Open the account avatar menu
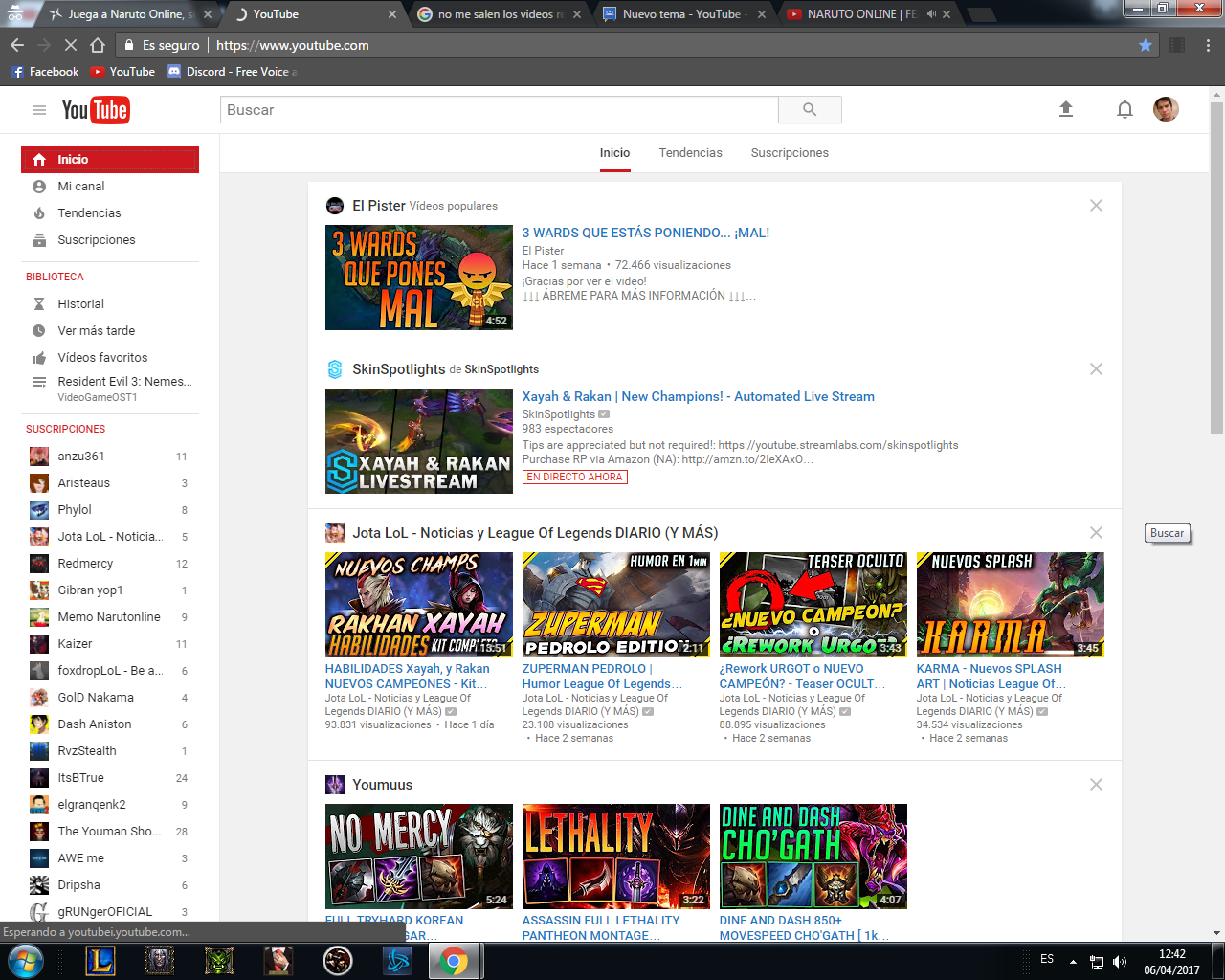Screen dimensions: 1225x980 [1166, 109]
